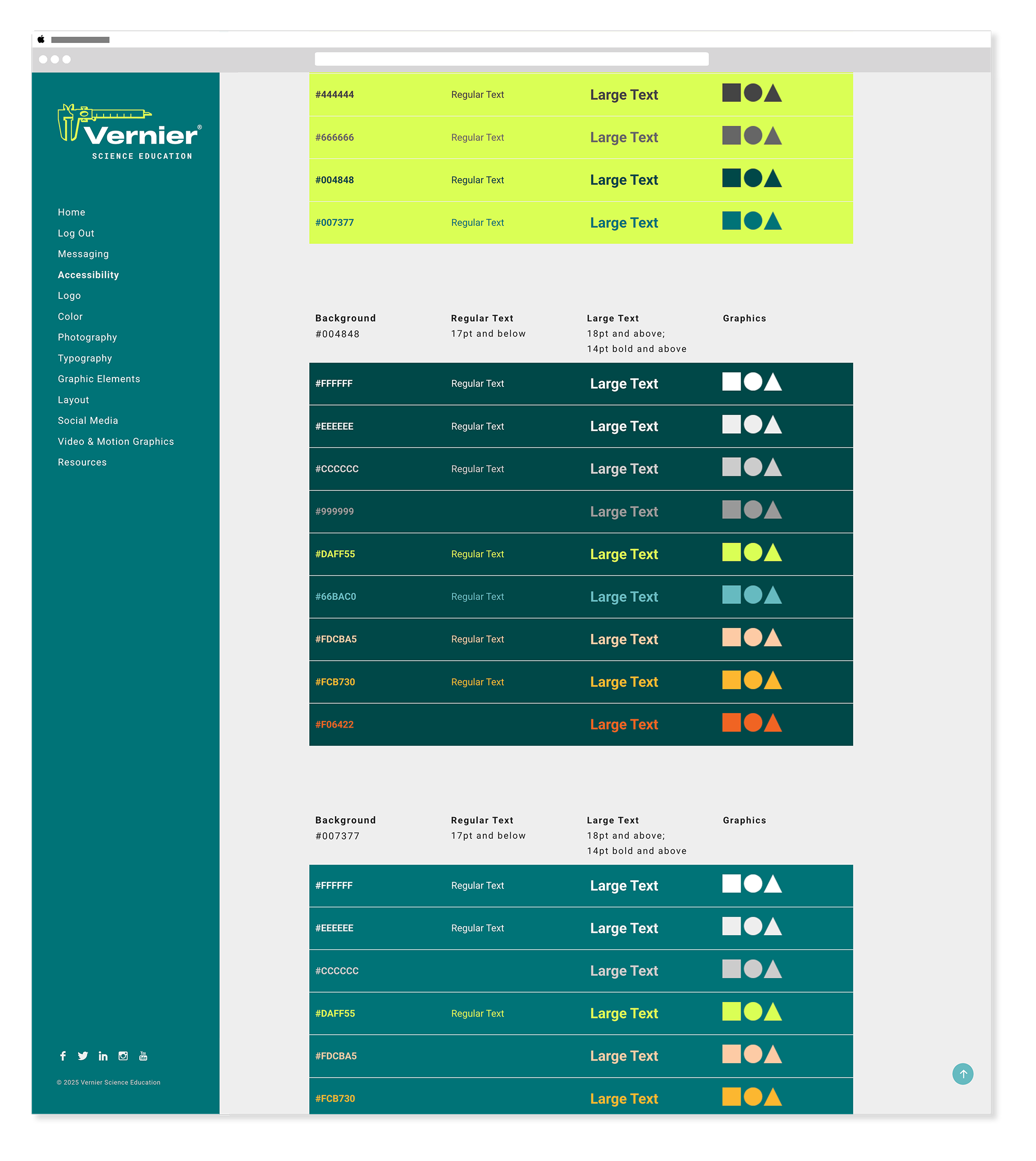Click #66BAC0 square swatch

pyautogui.click(x=731, y=594)
